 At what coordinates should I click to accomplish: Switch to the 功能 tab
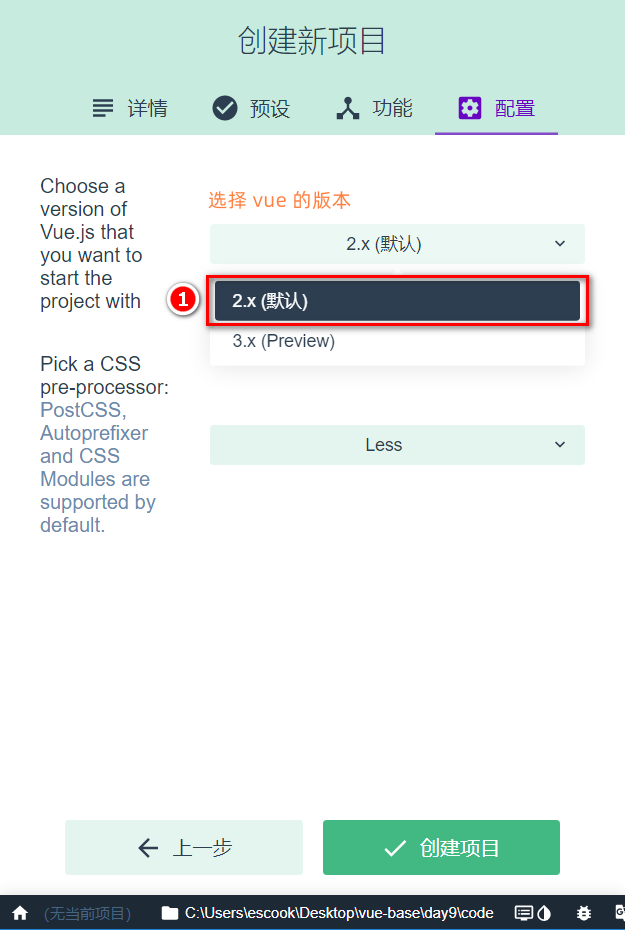pyautogui.click(x=373, y=107)
